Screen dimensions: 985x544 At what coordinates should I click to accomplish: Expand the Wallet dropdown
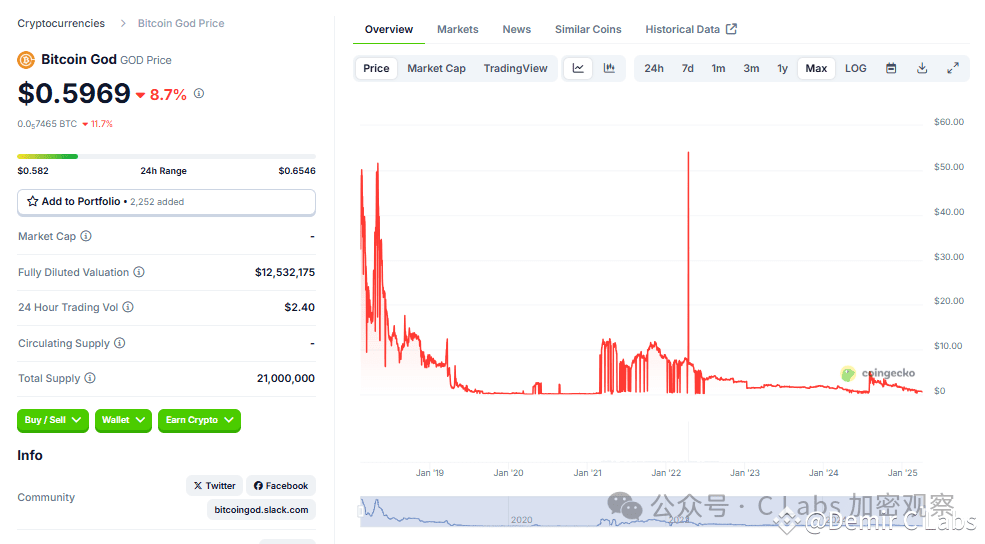(123, 420)
